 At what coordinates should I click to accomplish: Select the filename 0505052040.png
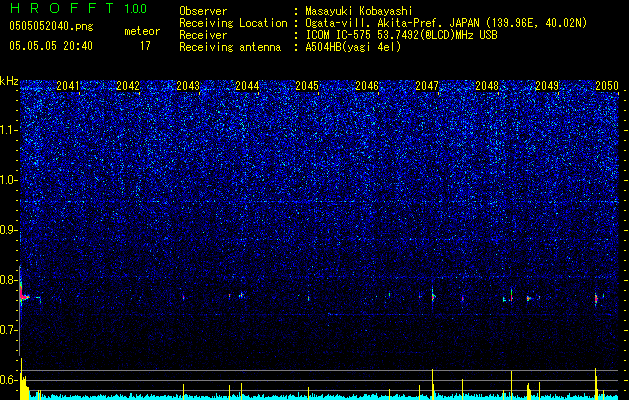(51, 26)
